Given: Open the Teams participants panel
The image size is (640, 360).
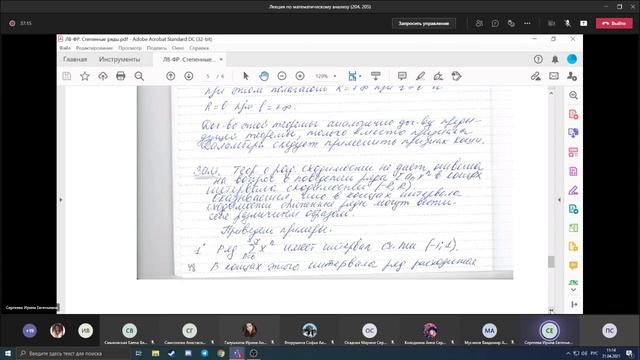Looking at the screenshot, I should click(479, 23).
